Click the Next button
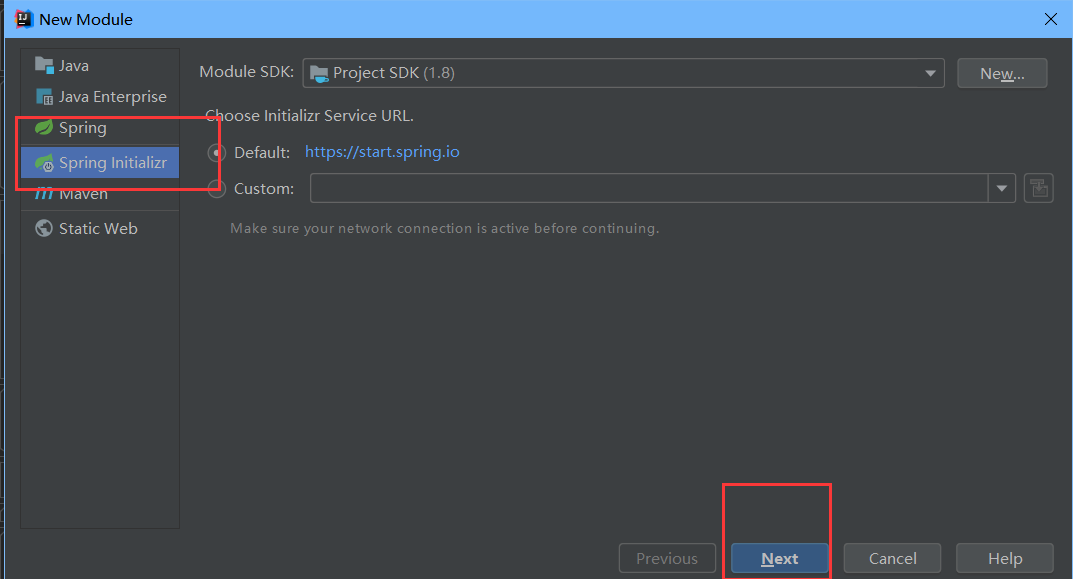The width and height of the screenshot is (1073, 579). click(x=779, y=558)
